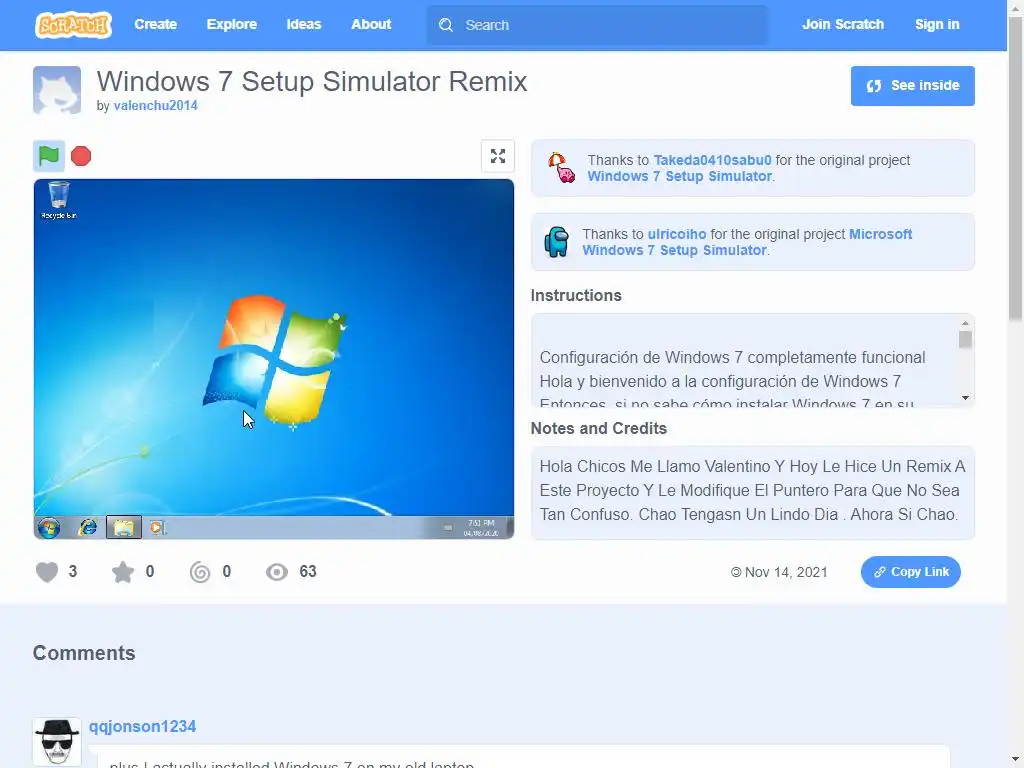Click the search magnifier icon
The image size is (1024, 768).
pos(446,25)
